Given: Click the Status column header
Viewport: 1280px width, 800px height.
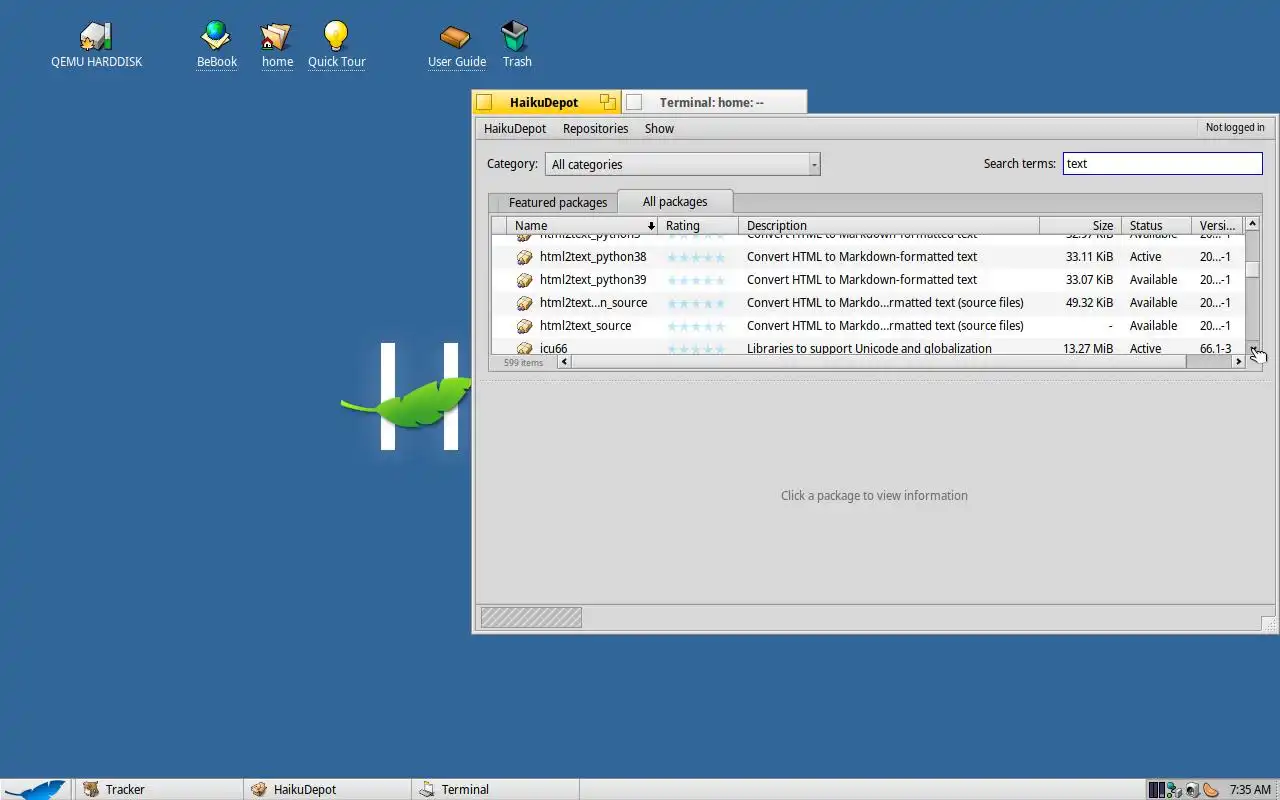Looking at the screenshot, I should pyautogui.click(x=1157, y=226).
